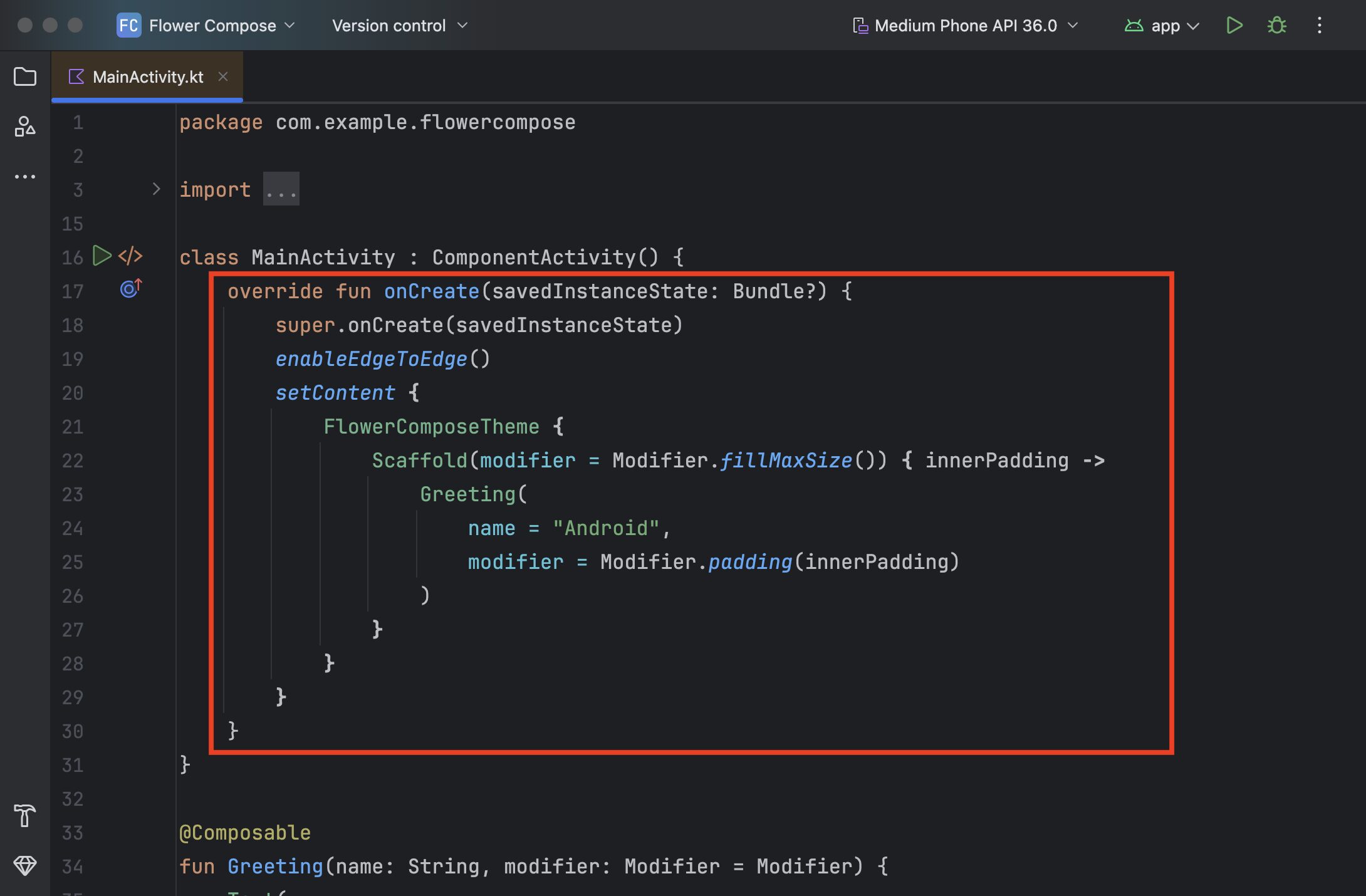Run MainActivity from gutter play icon
The width and height of the screenshot is (1366, 896).
coord(102,256)
